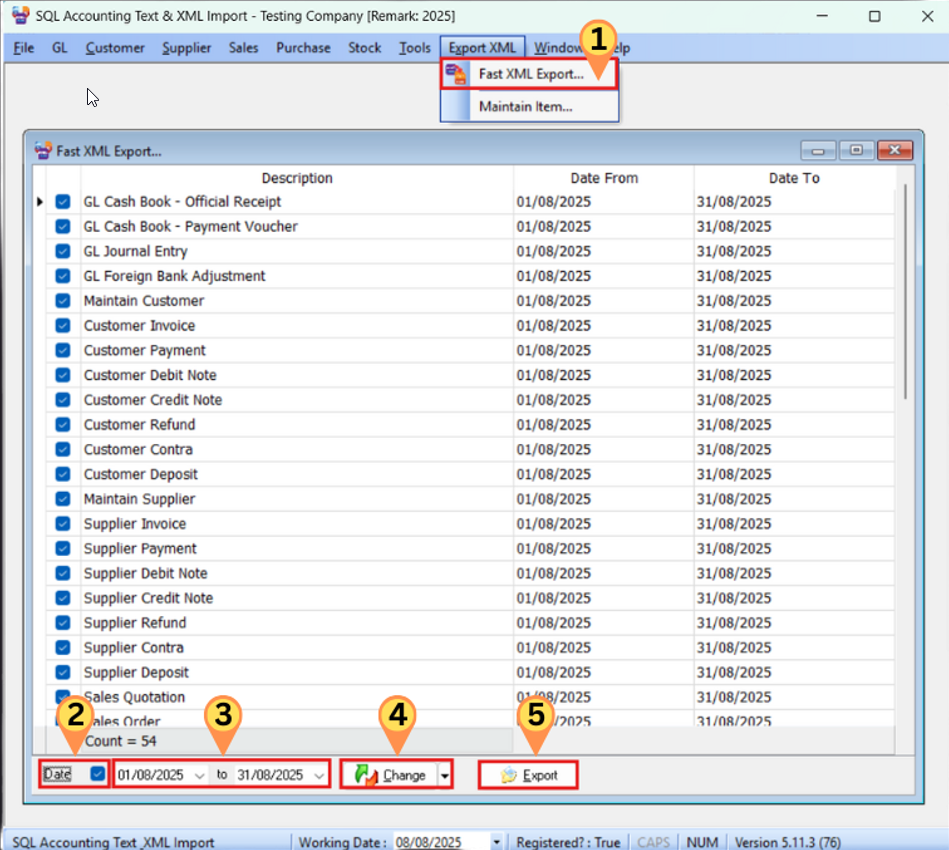
Task: Click the vertical scrollbar of the export list
Action: coord(906,300)
